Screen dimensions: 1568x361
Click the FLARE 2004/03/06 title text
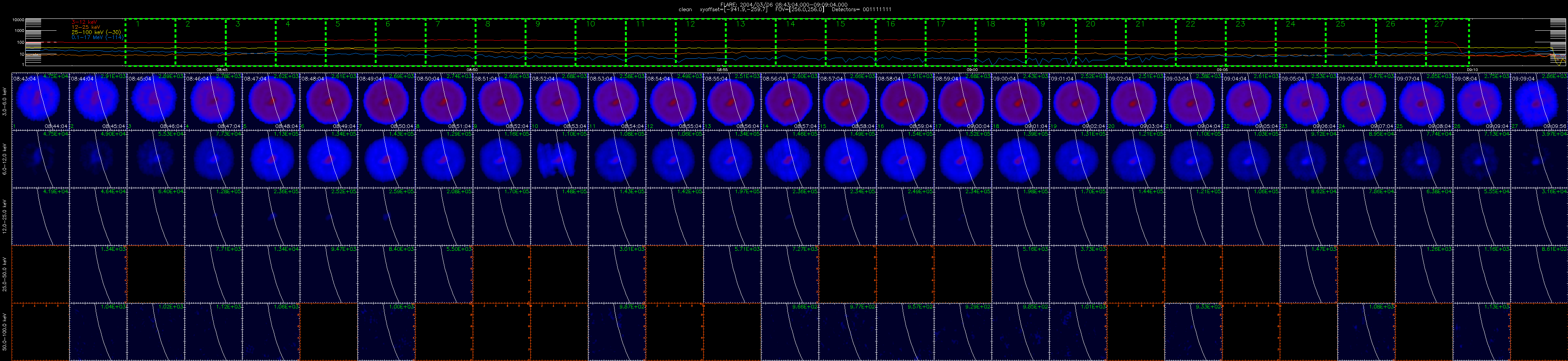click(x=783, y=4)
